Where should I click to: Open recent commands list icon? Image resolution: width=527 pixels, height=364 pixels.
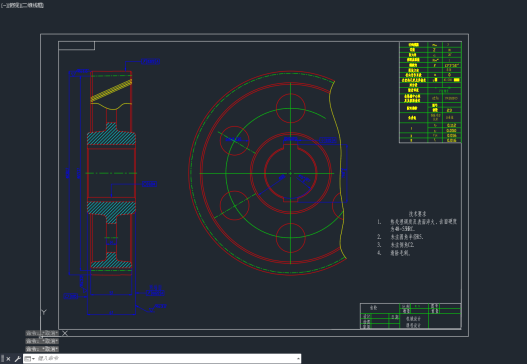[30, 359]
